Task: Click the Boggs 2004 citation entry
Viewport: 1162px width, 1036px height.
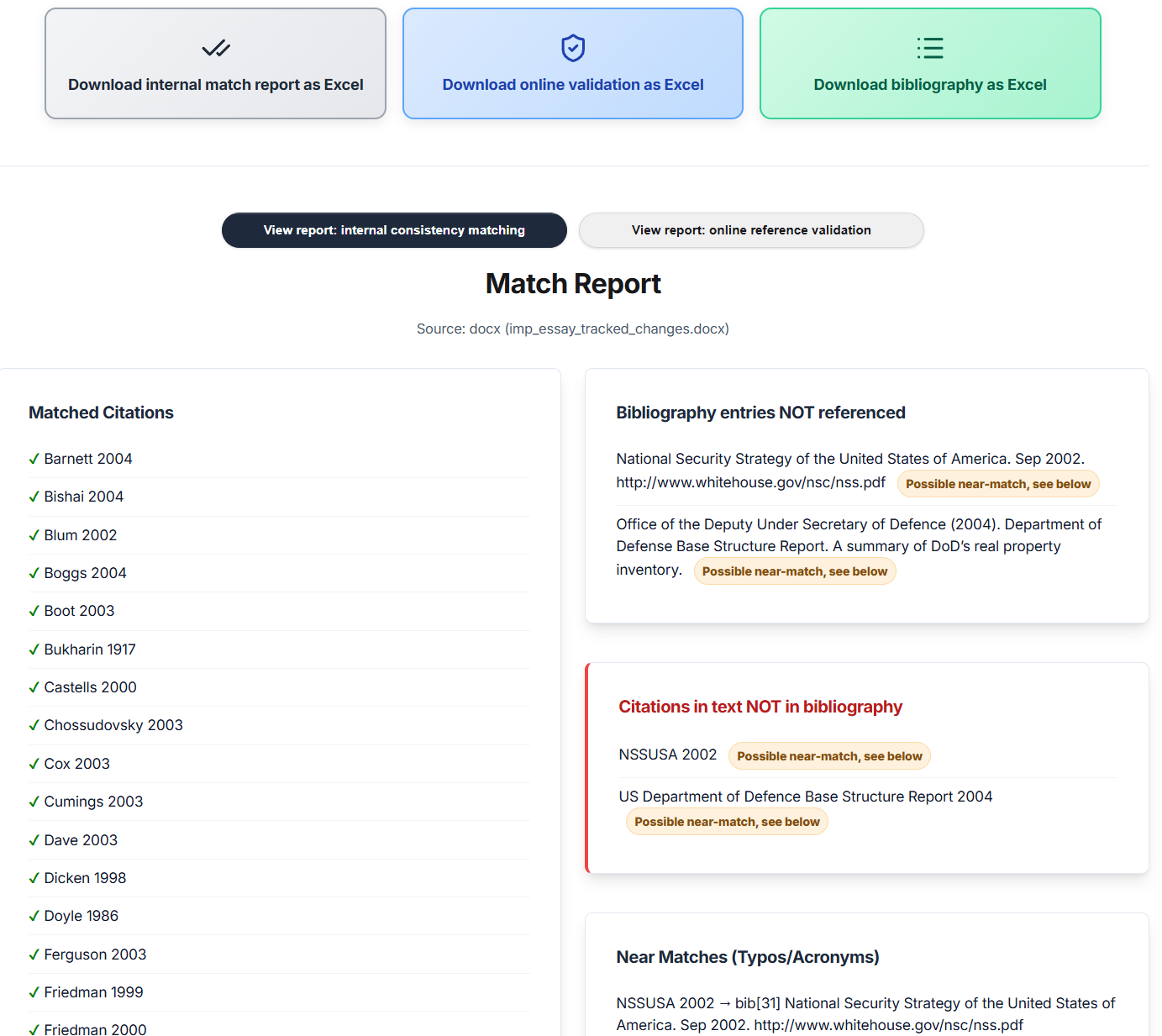Action: (x=85, y=572)
